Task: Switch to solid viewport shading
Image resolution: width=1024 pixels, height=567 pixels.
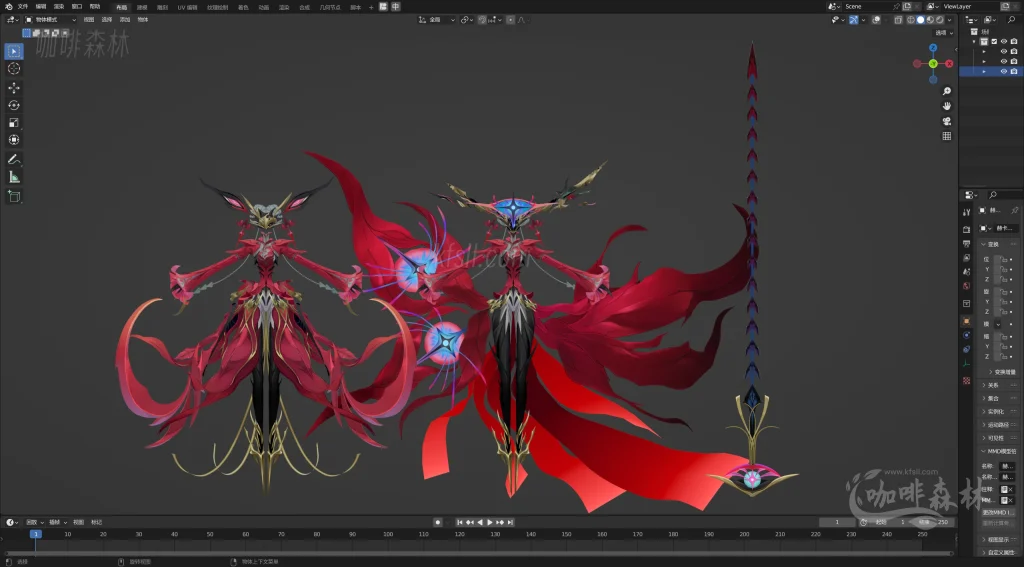Action: point(920,20)
